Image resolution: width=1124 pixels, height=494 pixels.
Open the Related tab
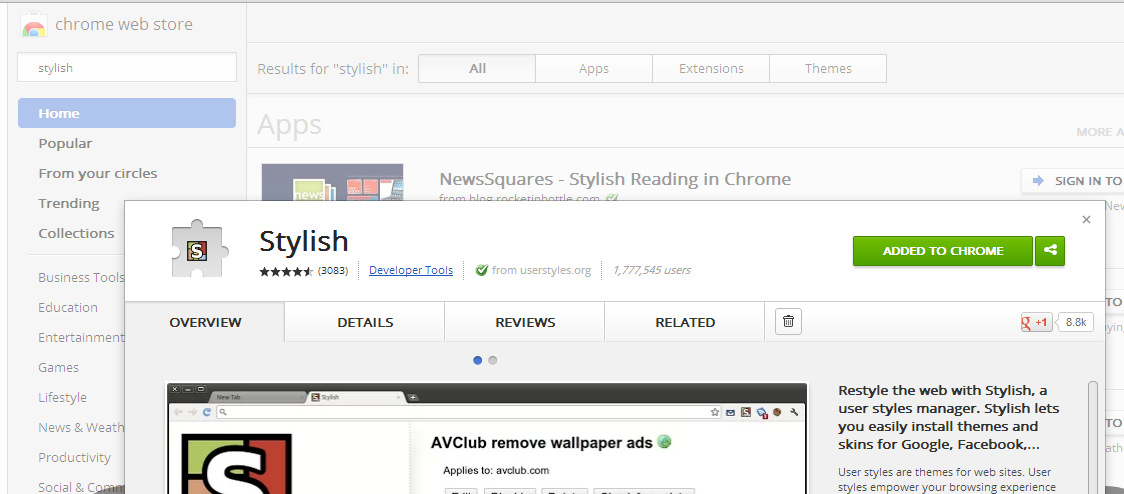click(685, 323)
